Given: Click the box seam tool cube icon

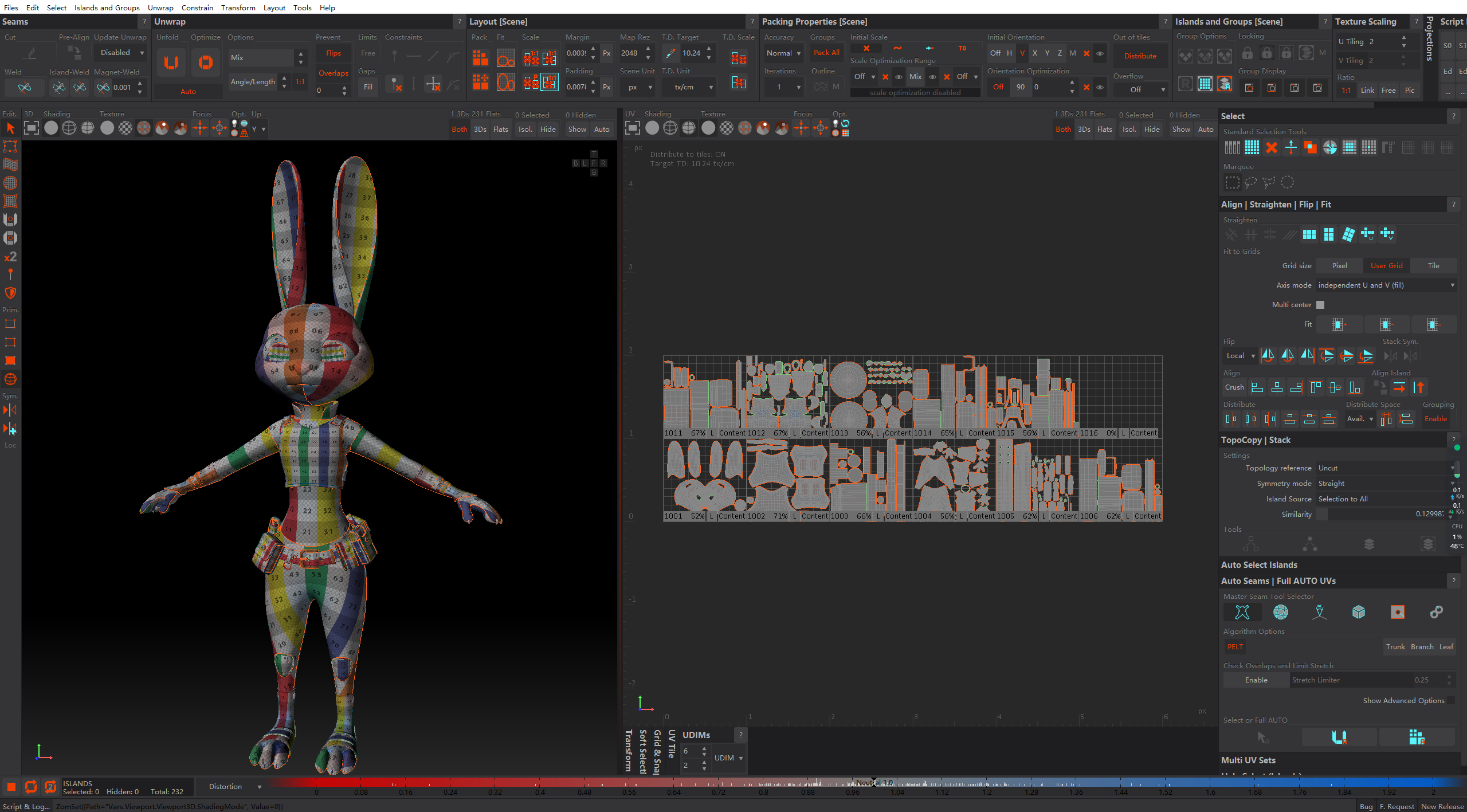Looking at the screenshot, I should point(1358,612).
